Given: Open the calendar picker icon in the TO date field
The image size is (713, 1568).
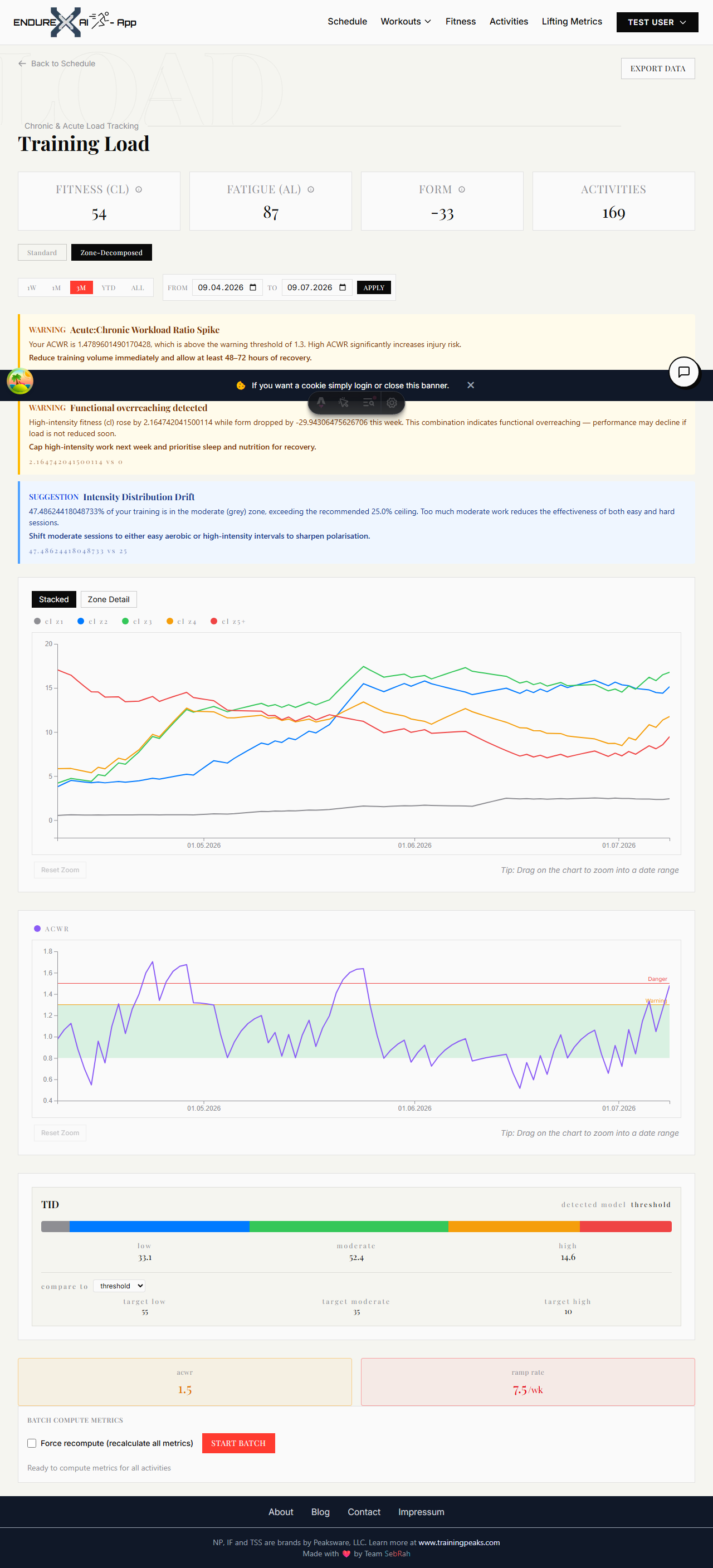Looking at the screenshot, I should coord(343,287).
